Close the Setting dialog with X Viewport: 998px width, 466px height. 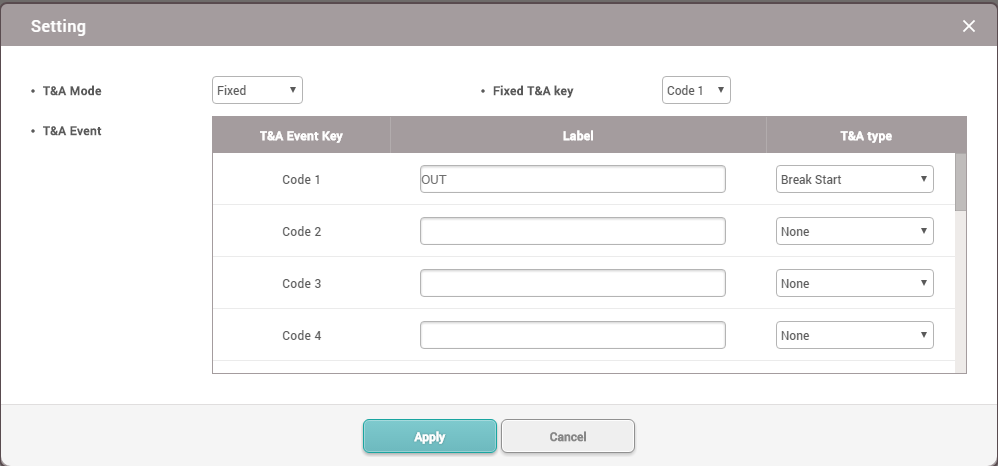[x=968, y=26]
